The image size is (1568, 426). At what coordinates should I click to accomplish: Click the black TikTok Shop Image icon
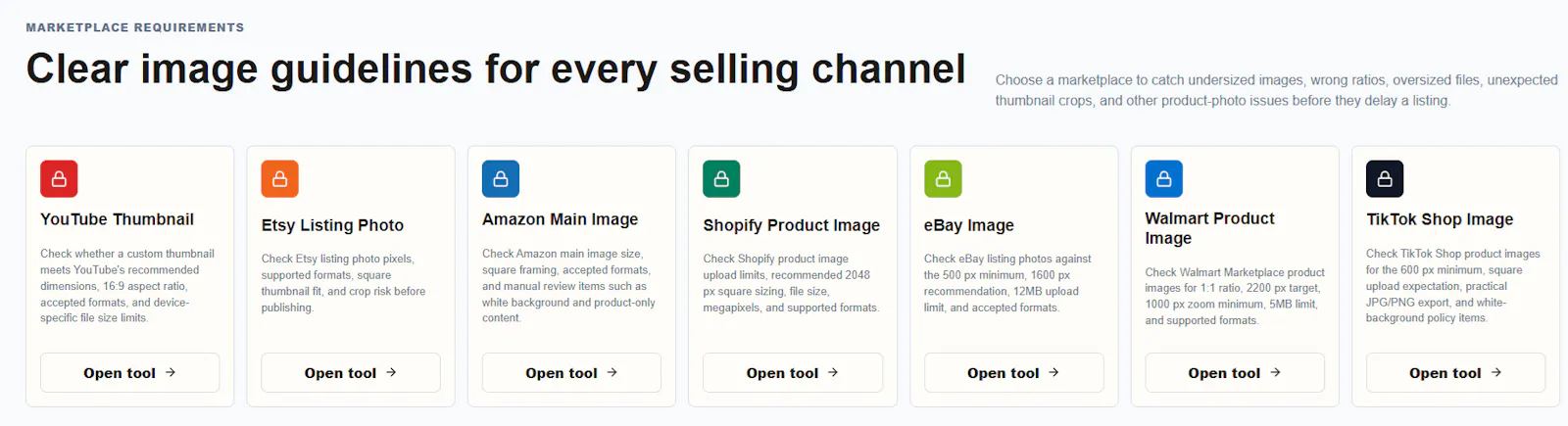[x=1385, y=179]
